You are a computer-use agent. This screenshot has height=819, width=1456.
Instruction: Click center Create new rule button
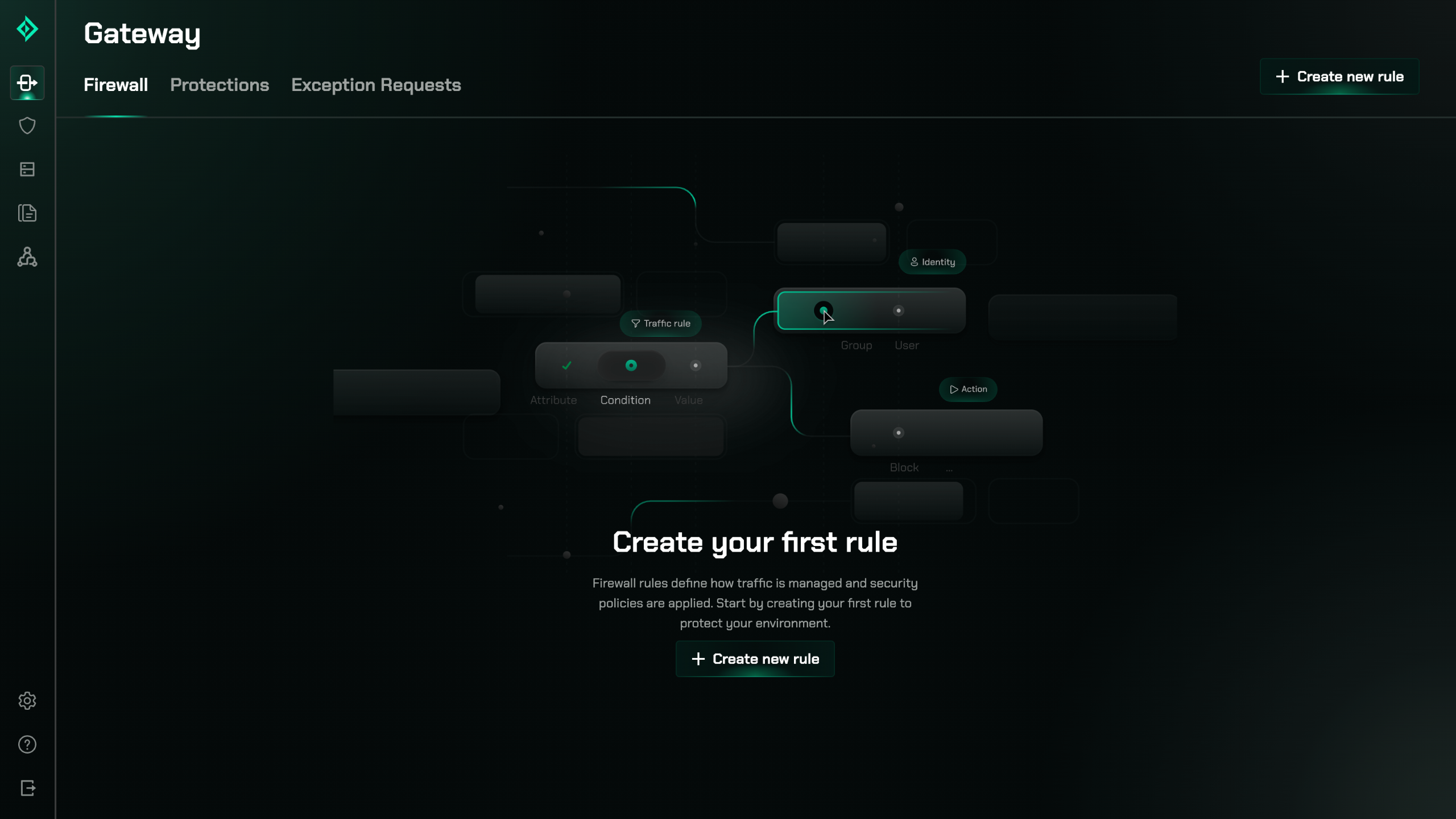pos(755,659)
